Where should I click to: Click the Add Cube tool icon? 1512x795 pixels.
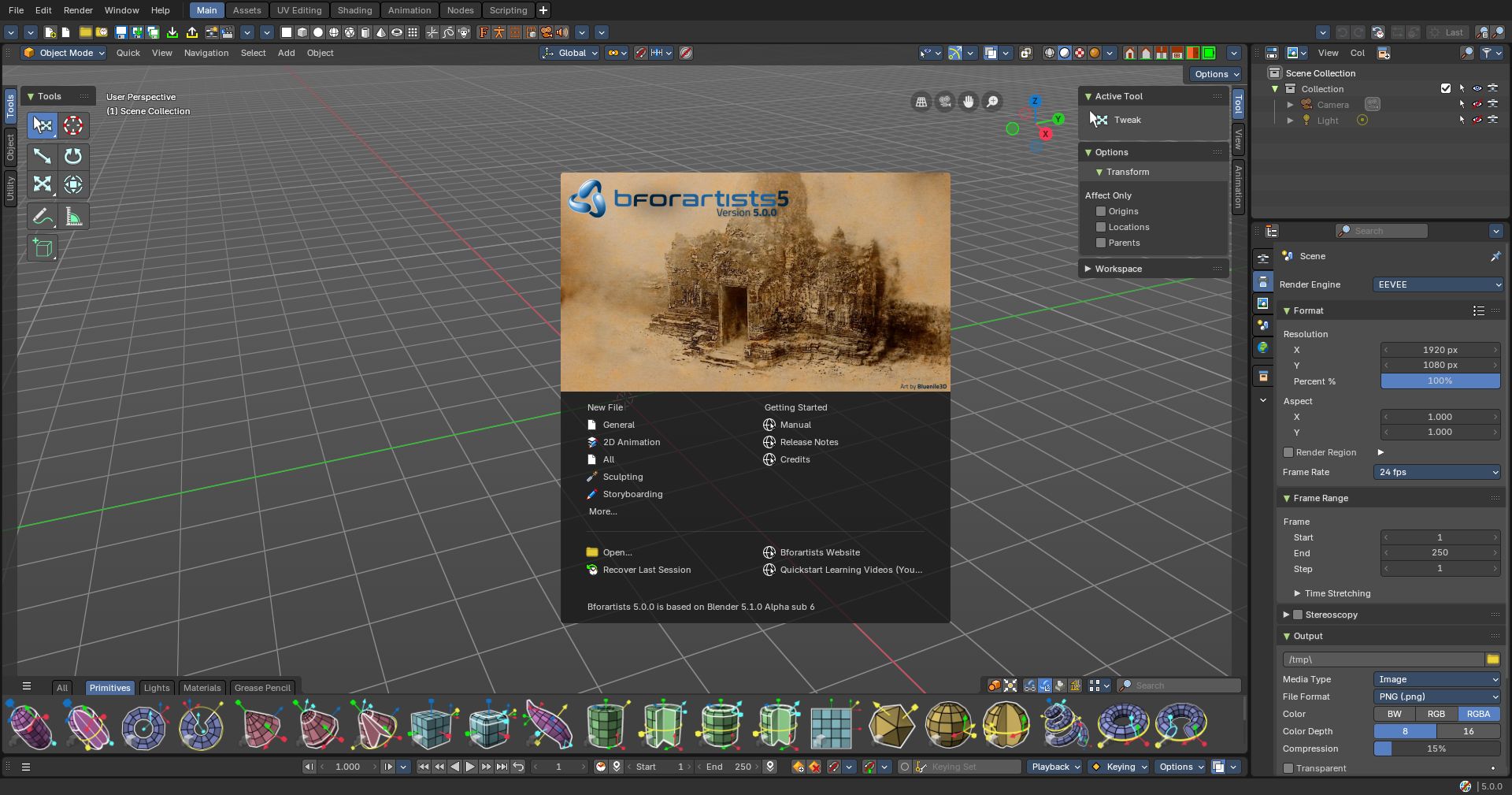pyautogui.click(x=43, y=248)
